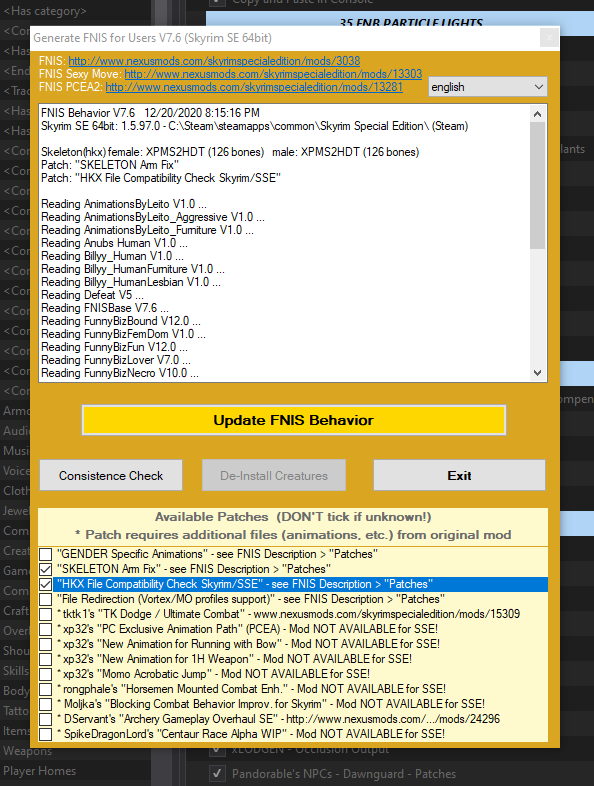This screenshot has width=594, height=786.
Task: Tick DServant's Archery Gameplay Overhaul patch
Action: 46,719
